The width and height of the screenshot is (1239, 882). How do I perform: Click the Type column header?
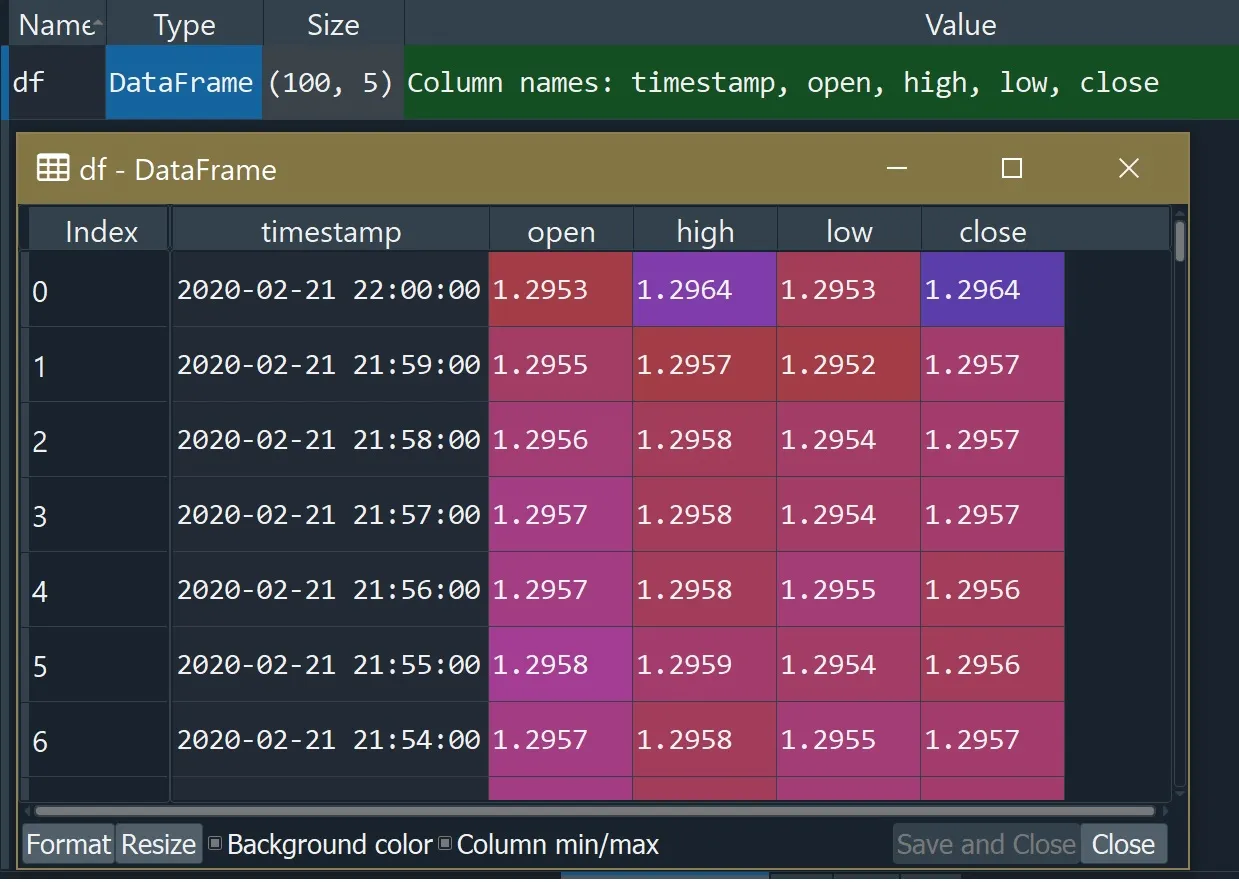click(185, 25)
